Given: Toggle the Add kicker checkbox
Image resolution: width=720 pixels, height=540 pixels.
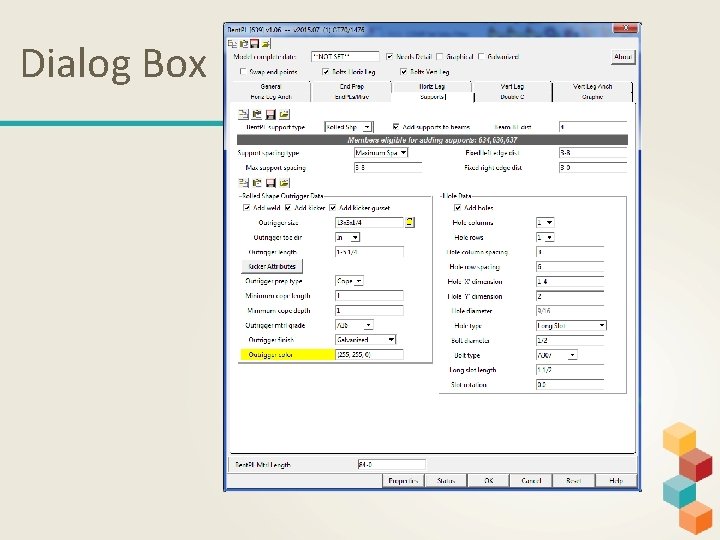Looking at the screenshot, I should point(288,208).
